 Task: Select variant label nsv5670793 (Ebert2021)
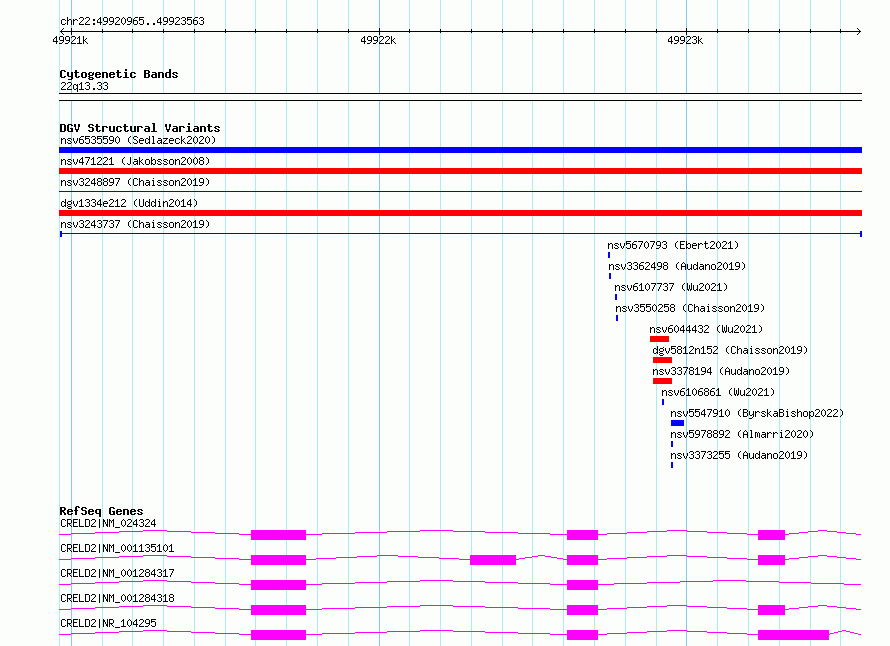point(673,245)
